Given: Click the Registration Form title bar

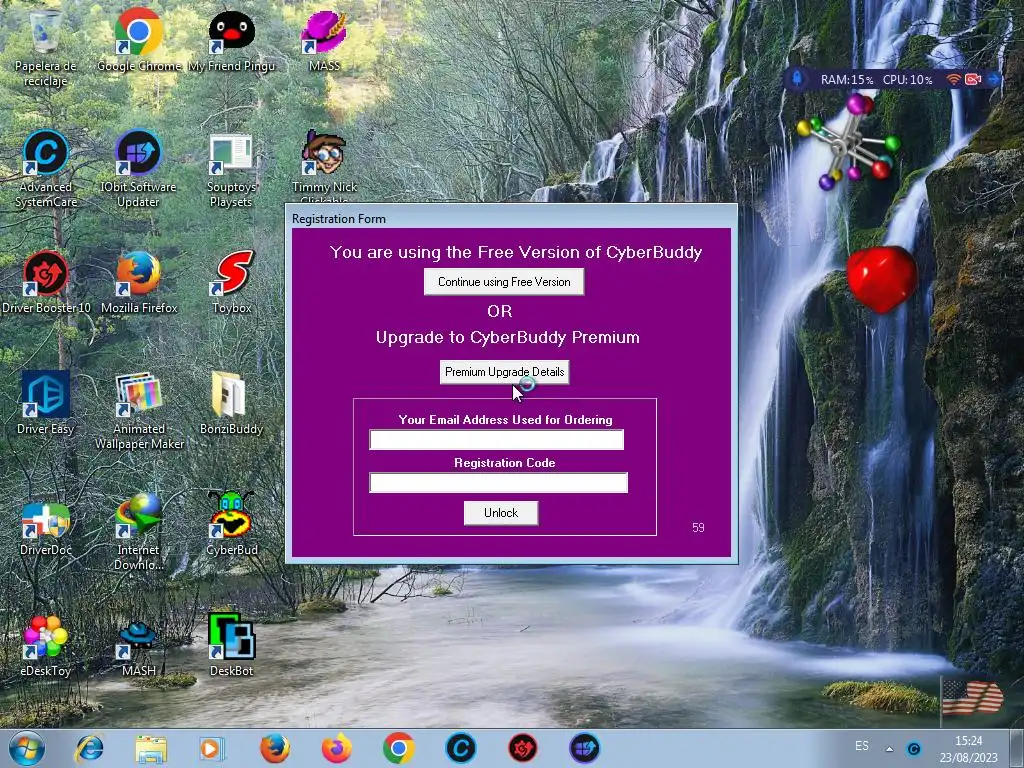Looking at the screenshot, I should (x=511, y=218).
